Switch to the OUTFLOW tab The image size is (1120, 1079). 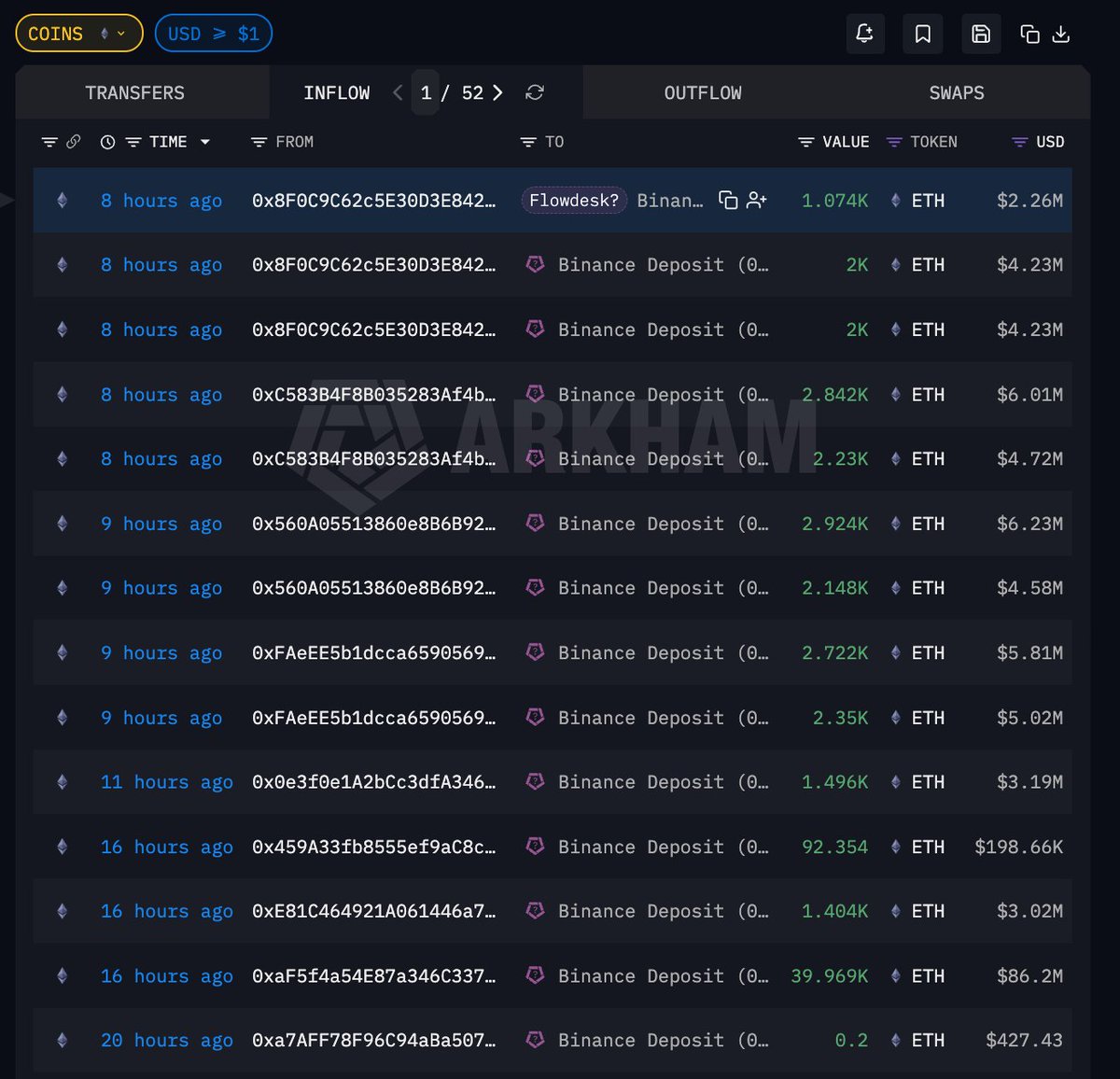pos(703,92)
